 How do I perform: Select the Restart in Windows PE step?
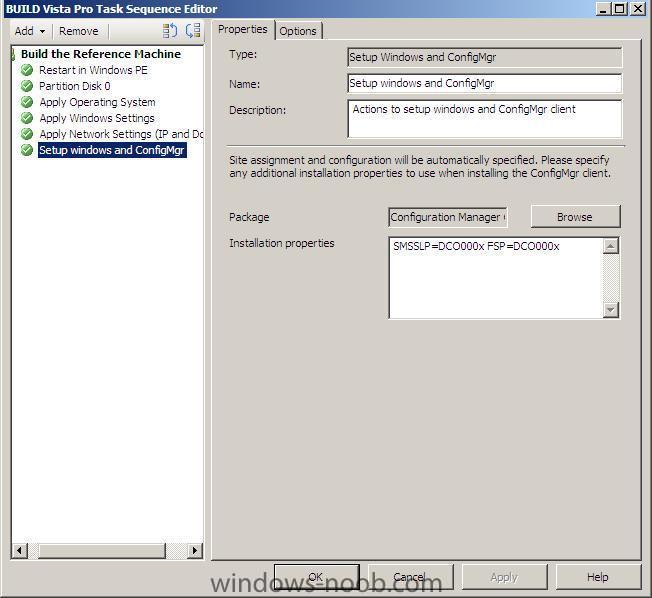(93, 70)
